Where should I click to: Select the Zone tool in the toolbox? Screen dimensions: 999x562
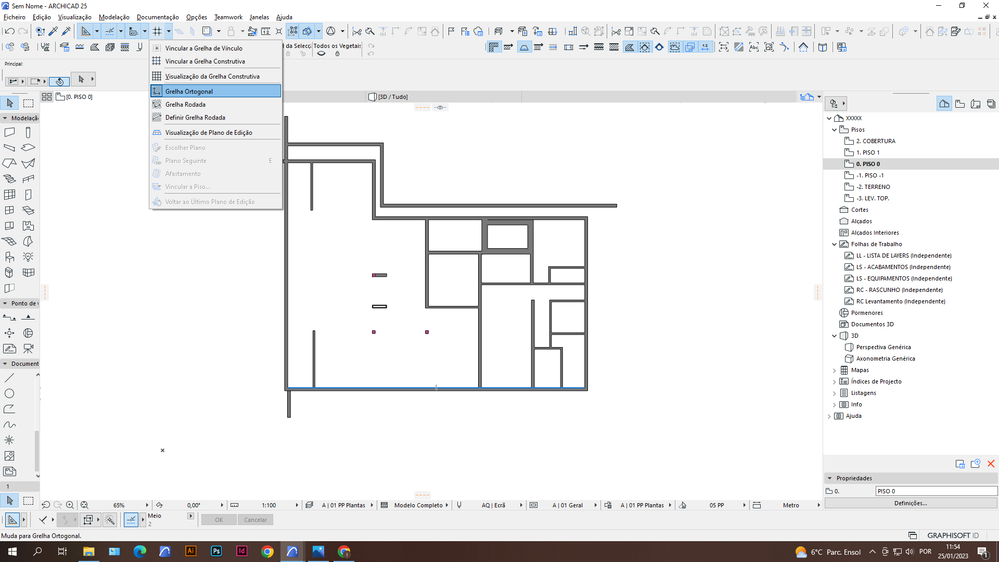tap(28, 226)
